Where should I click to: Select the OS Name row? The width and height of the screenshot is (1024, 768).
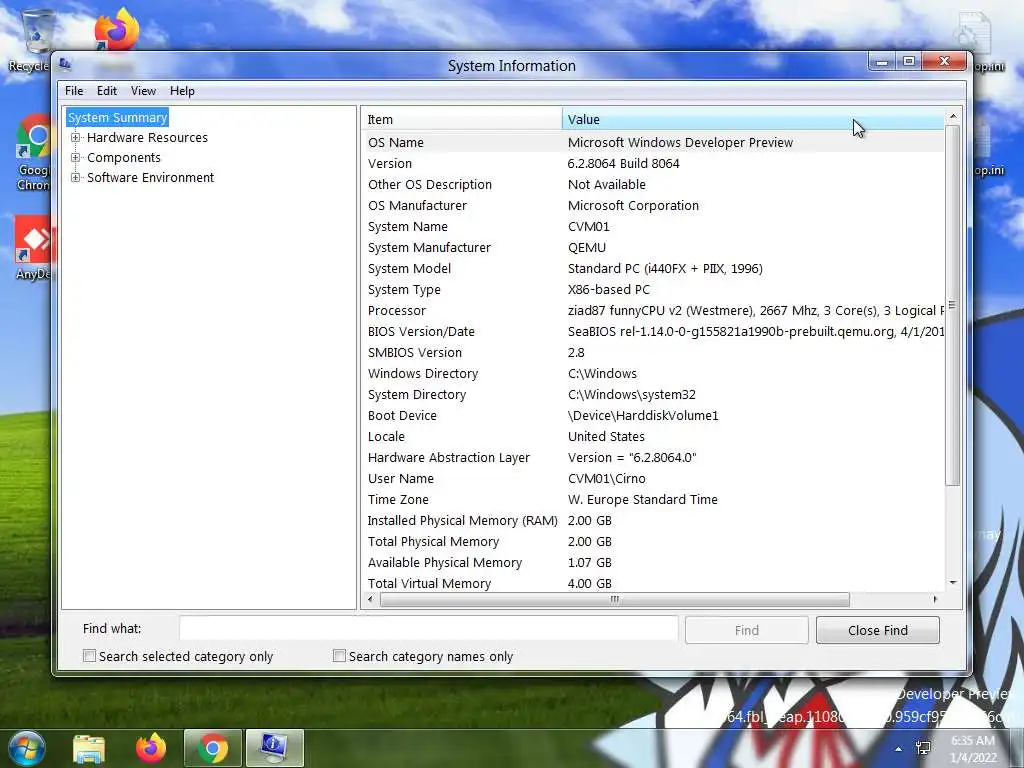pos(653,142)
